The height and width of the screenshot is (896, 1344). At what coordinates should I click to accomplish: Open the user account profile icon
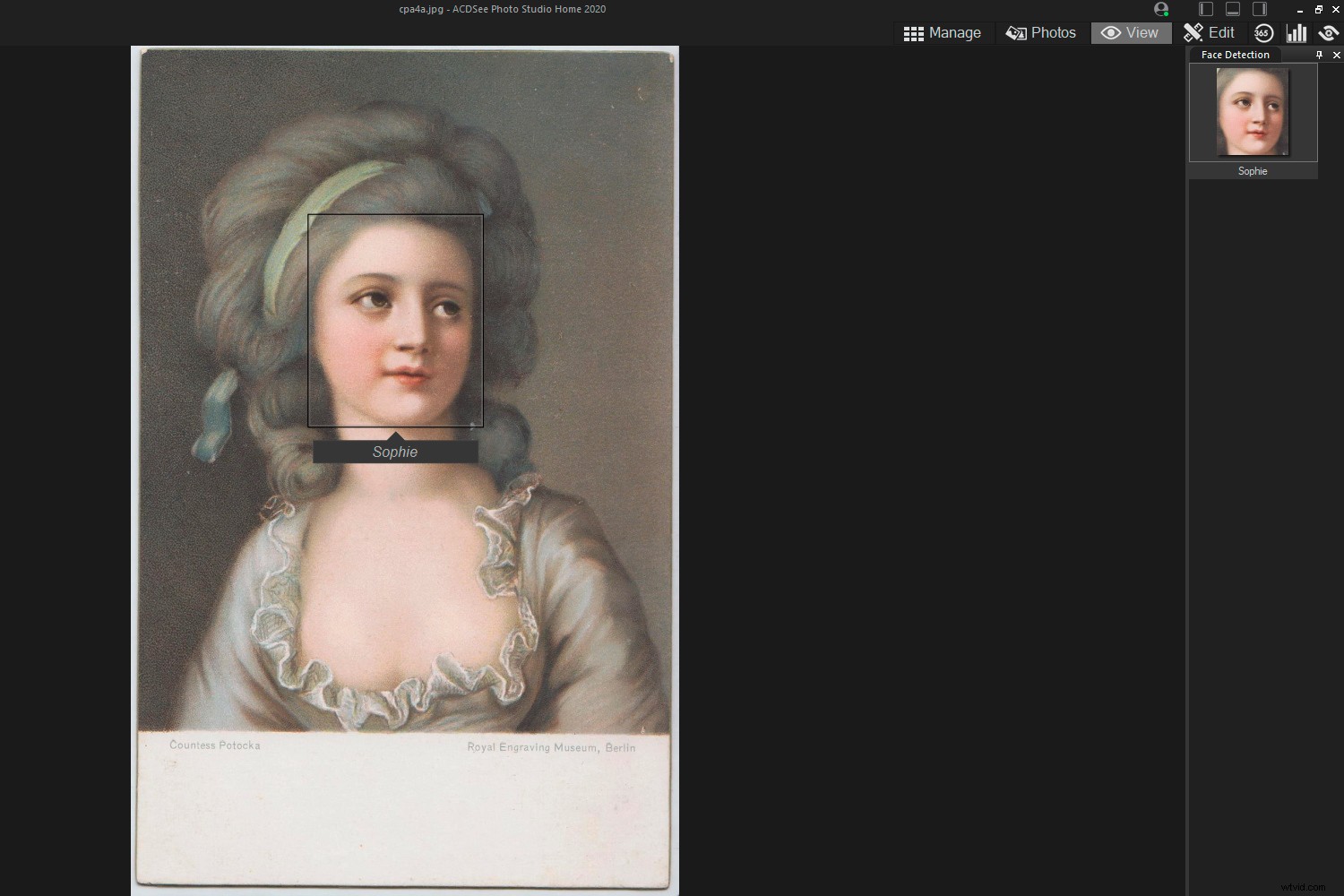click(1161, 9)
